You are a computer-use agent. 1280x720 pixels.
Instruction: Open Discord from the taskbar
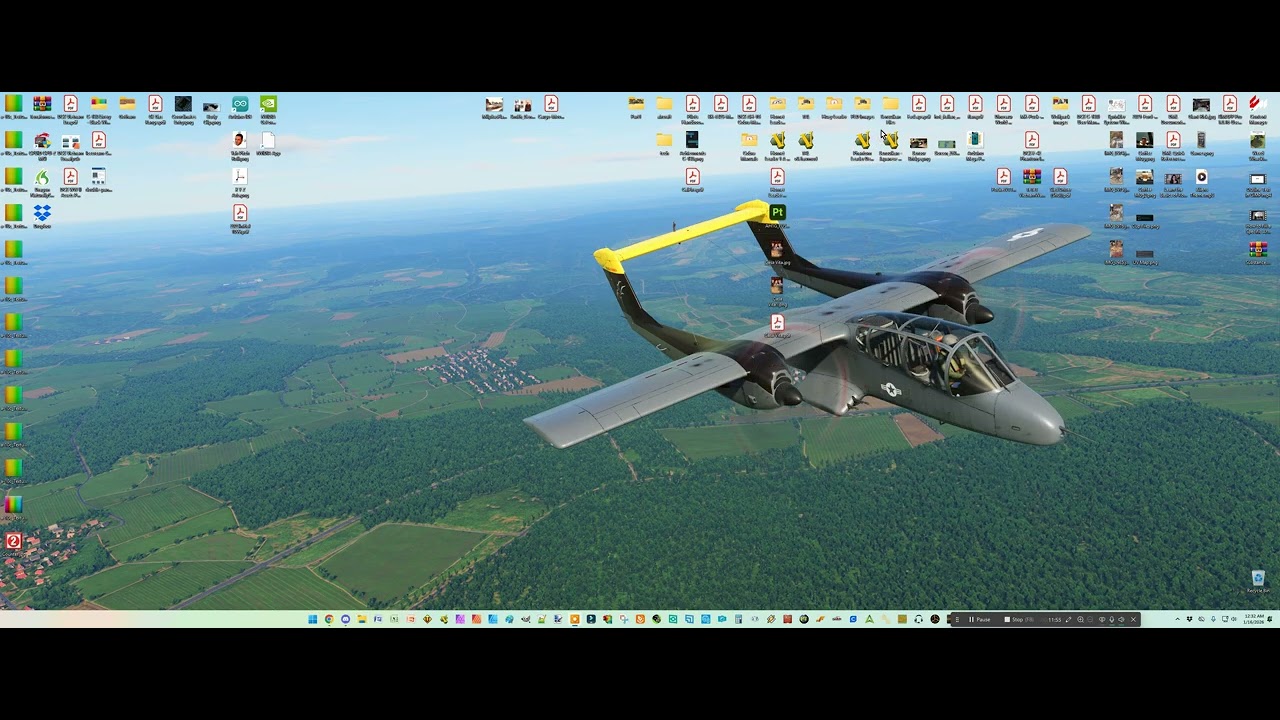[x=345, y=619]
